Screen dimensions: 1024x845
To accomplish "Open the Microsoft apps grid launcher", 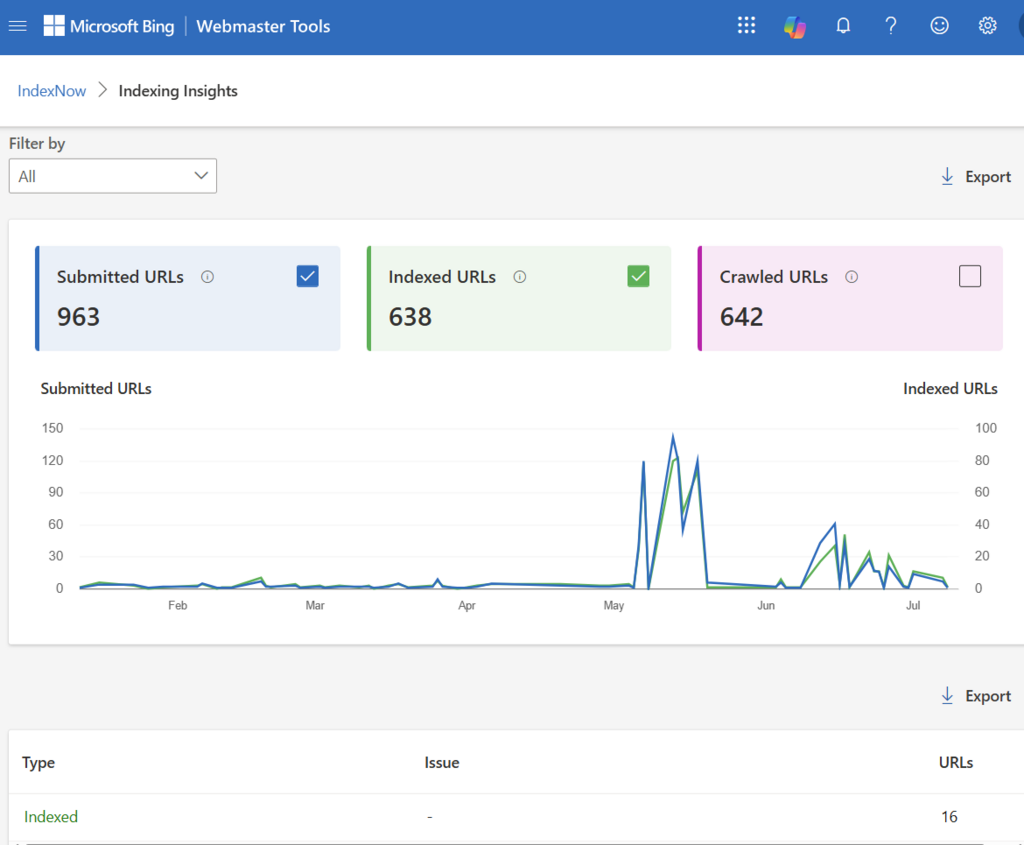I will pyautogui.click(x=746, y=25).
